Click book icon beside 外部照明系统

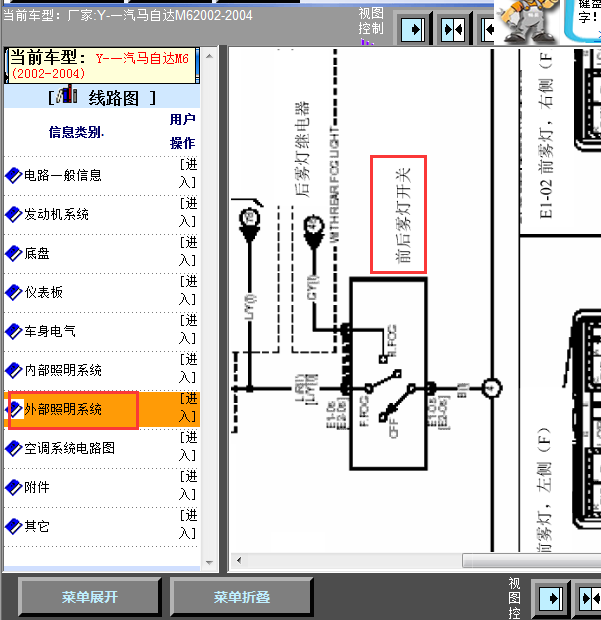(15, 409)
